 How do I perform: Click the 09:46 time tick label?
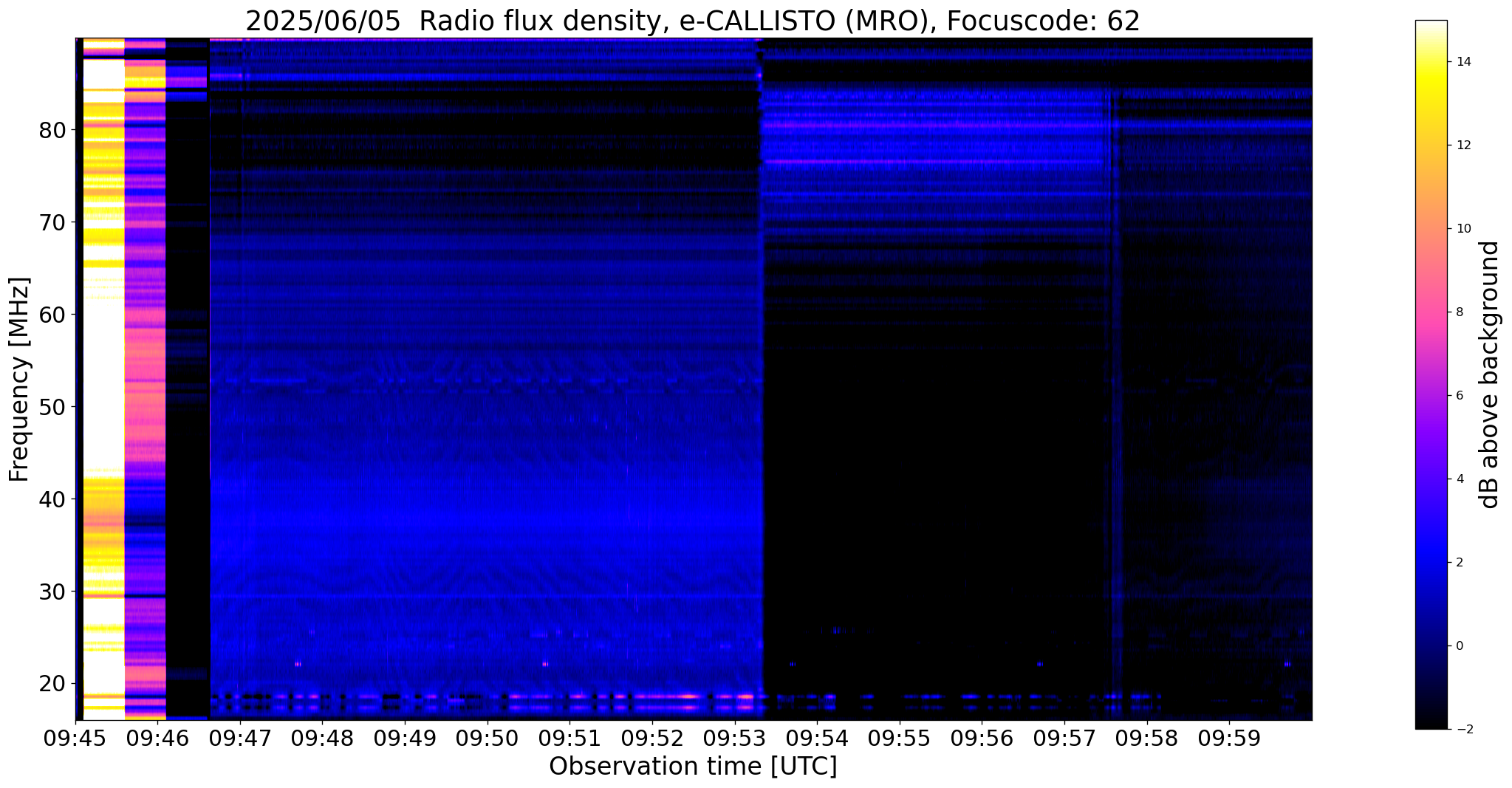coord(157,737)
